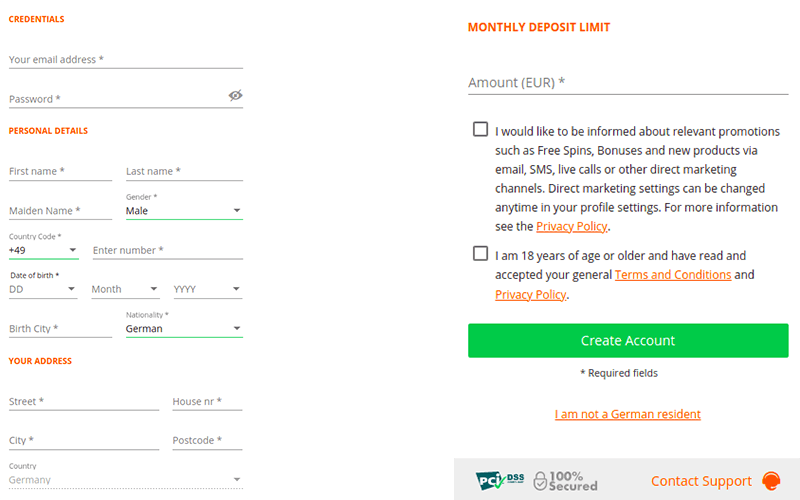Tick the 18 years age confirmation checkbox
The height and width of the screenshot is (500, 800).
point(481,254)
